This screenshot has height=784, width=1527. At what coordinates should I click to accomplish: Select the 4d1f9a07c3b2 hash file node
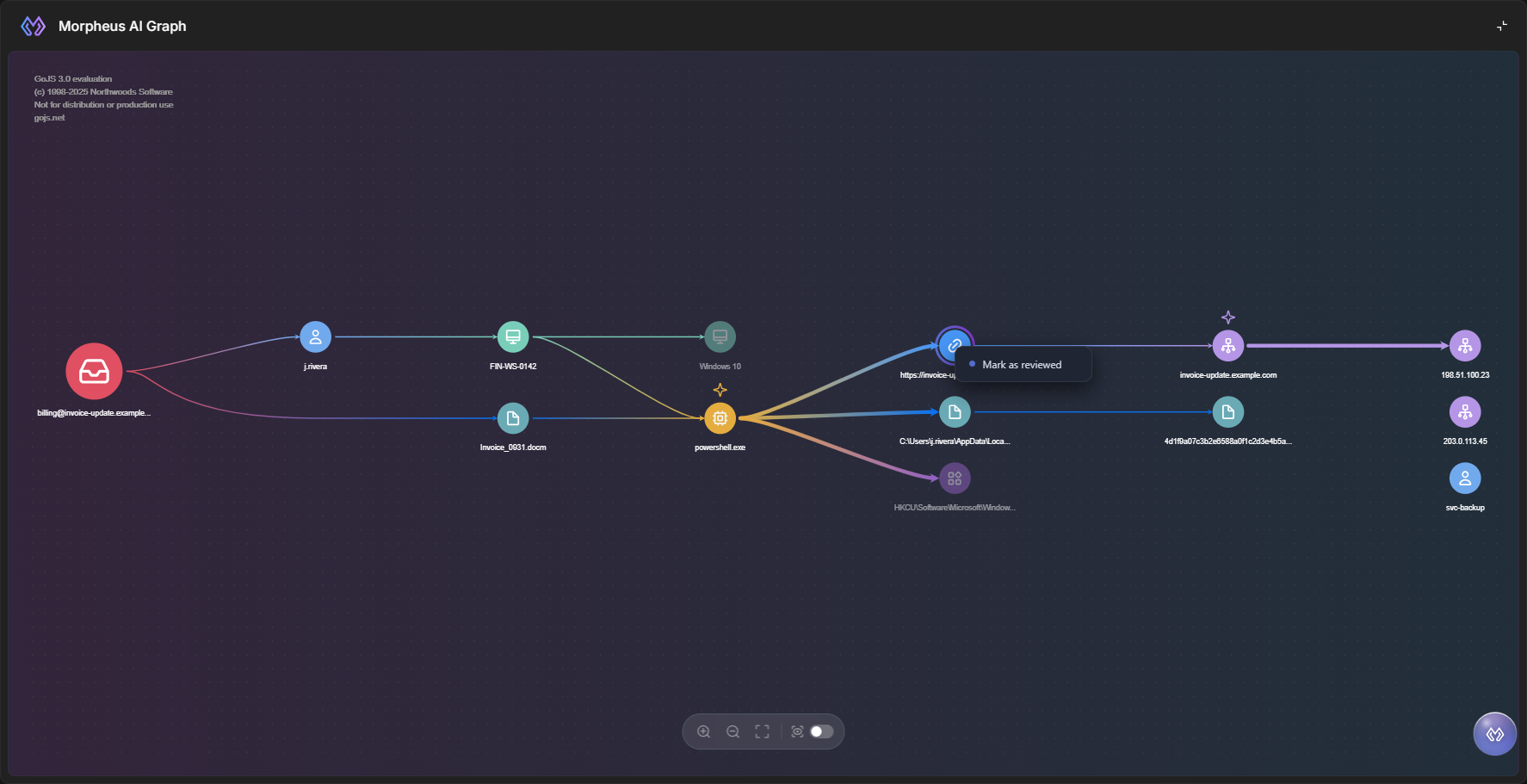point(1228,412)
